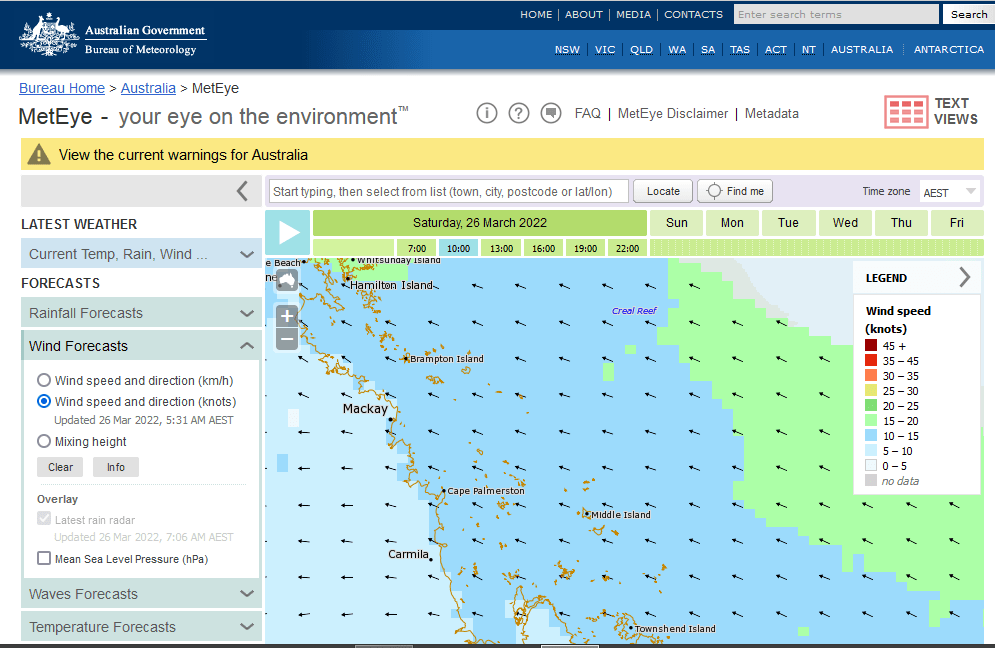Click the map zoom in plus button

pos(287,316)
